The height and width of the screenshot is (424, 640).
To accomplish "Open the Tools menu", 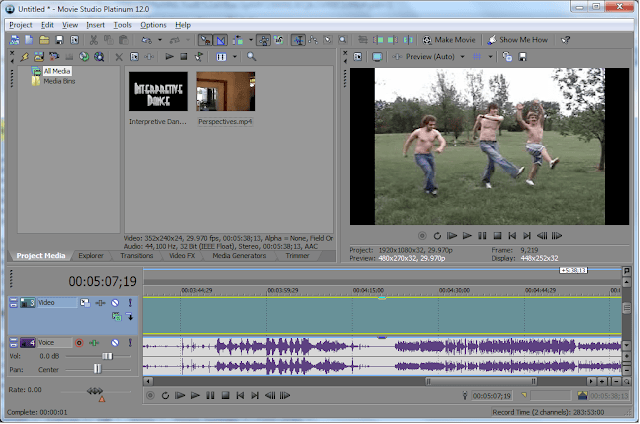I will coord(122,24).
